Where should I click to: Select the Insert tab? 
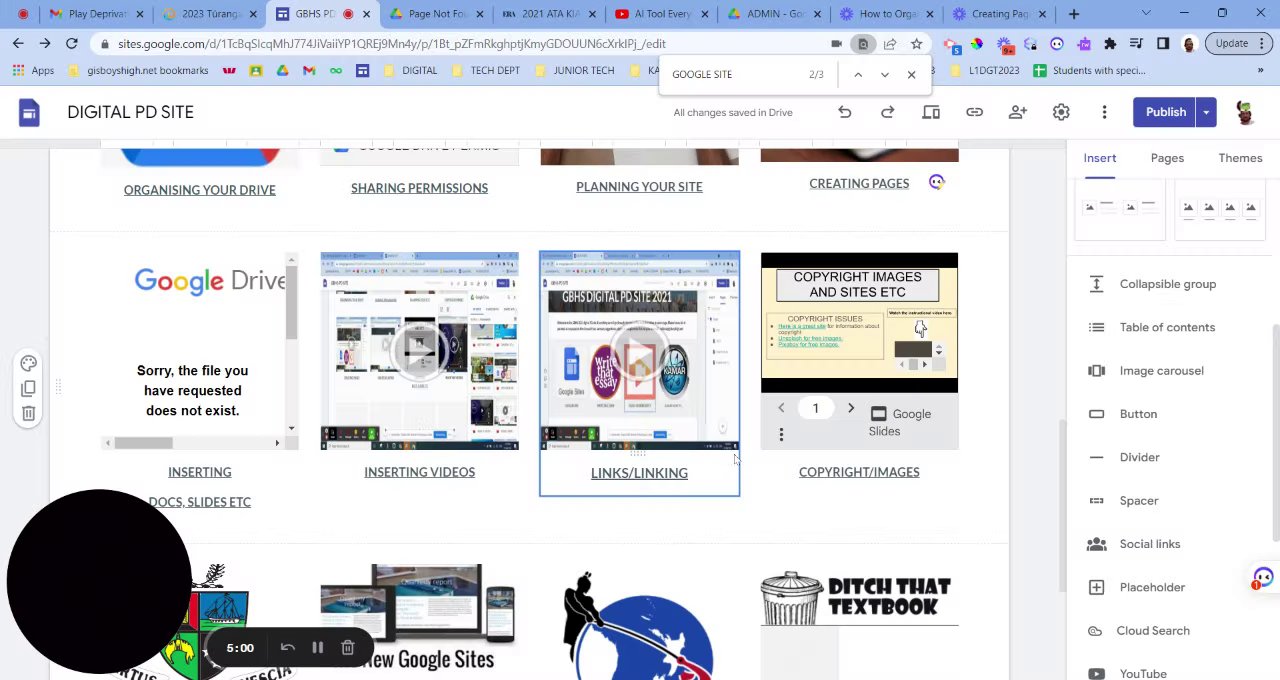[1099, 158]
